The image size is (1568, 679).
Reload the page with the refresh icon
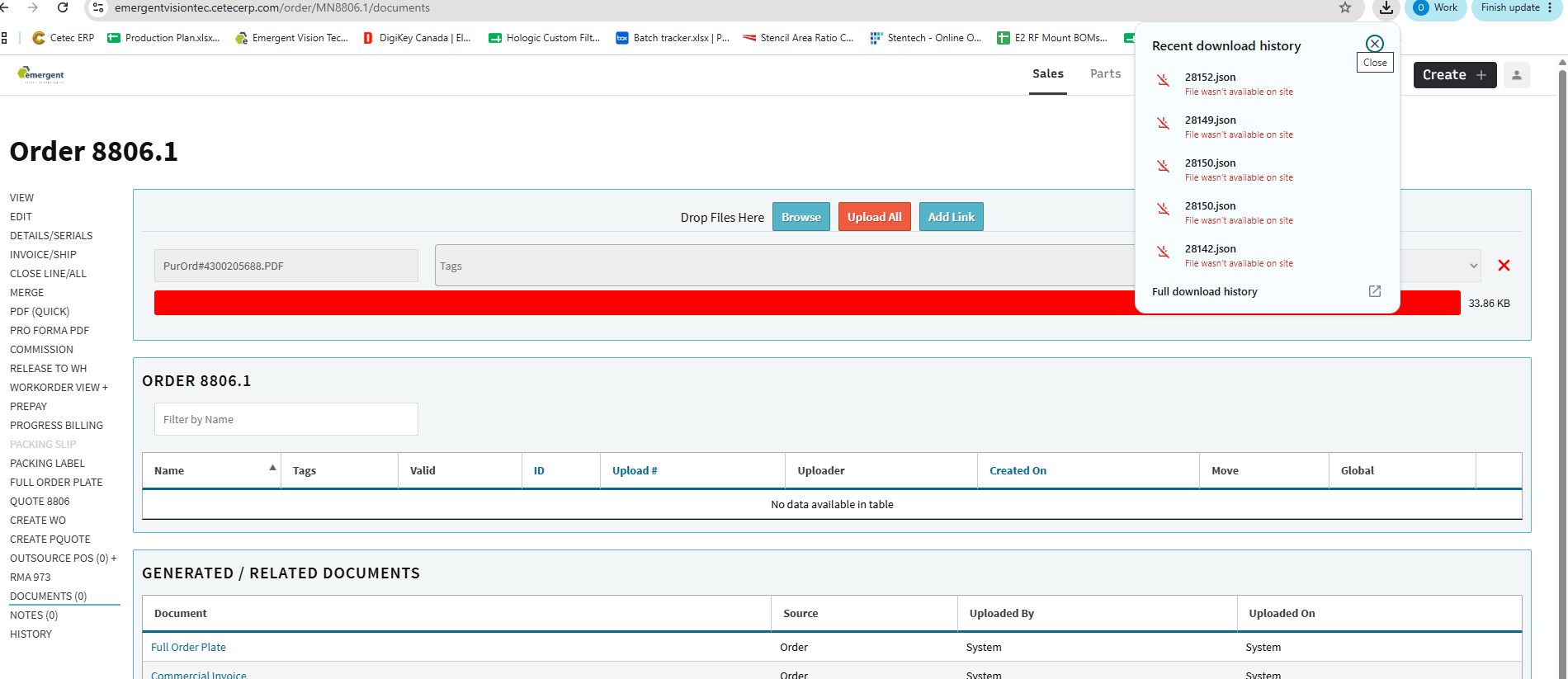pos(63,7)
